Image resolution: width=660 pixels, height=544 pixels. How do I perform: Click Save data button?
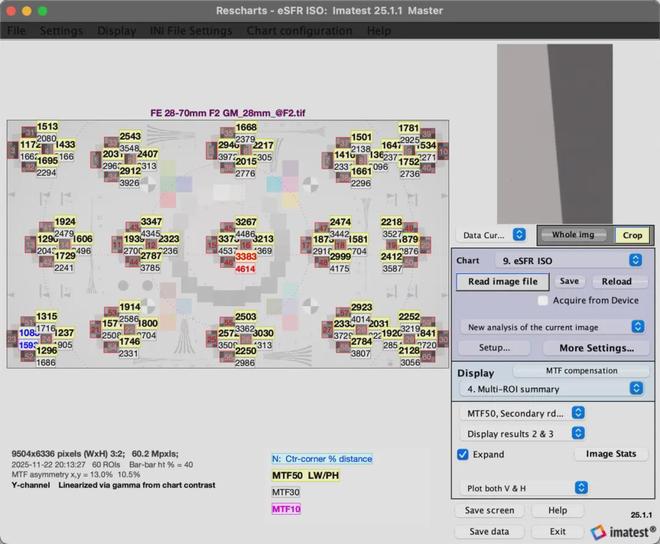[489, 532]
